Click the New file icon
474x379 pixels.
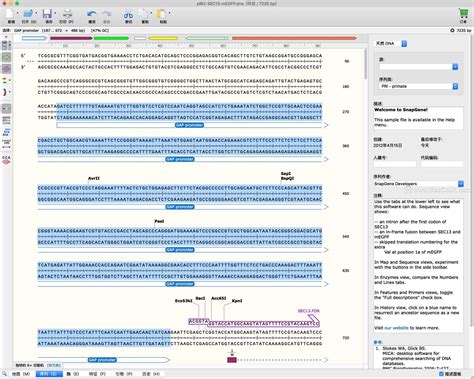[10, 14]
